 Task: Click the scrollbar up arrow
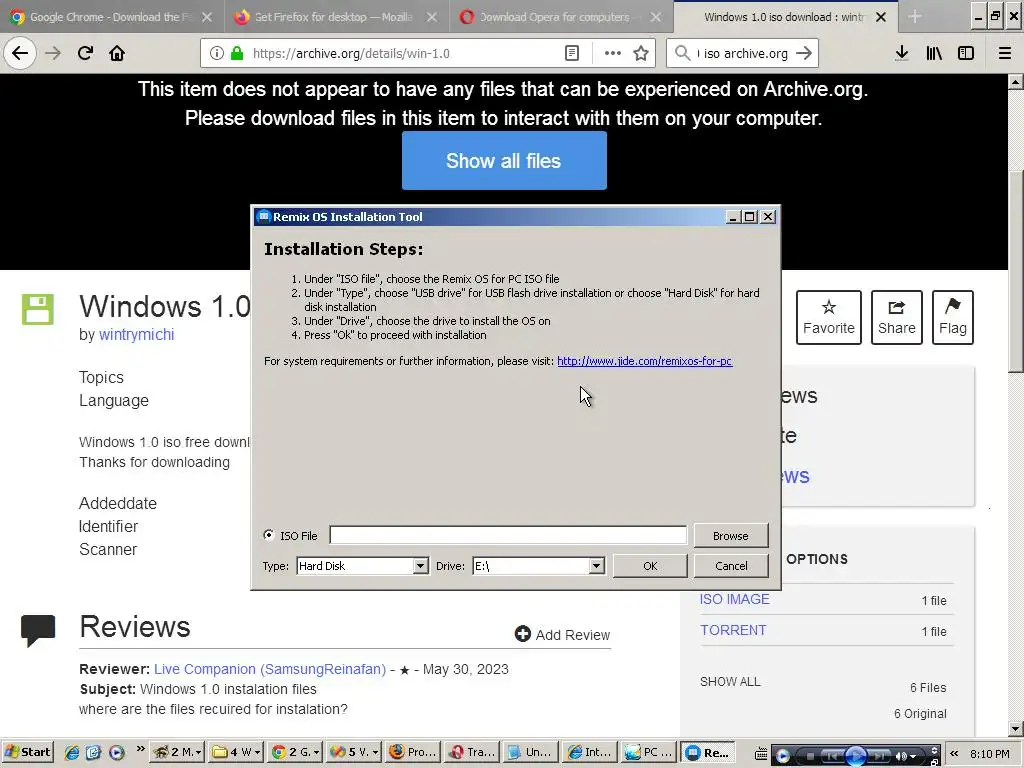[1016, 82]
